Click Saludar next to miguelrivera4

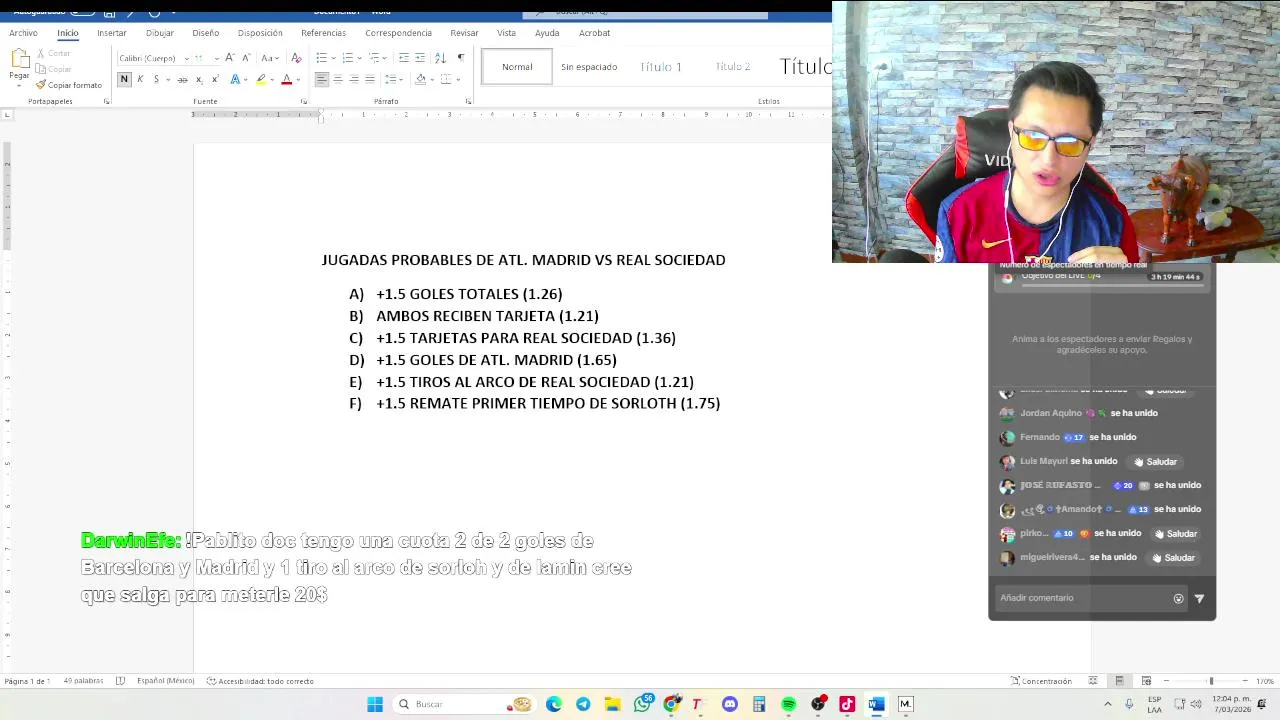coord(1173,558)
